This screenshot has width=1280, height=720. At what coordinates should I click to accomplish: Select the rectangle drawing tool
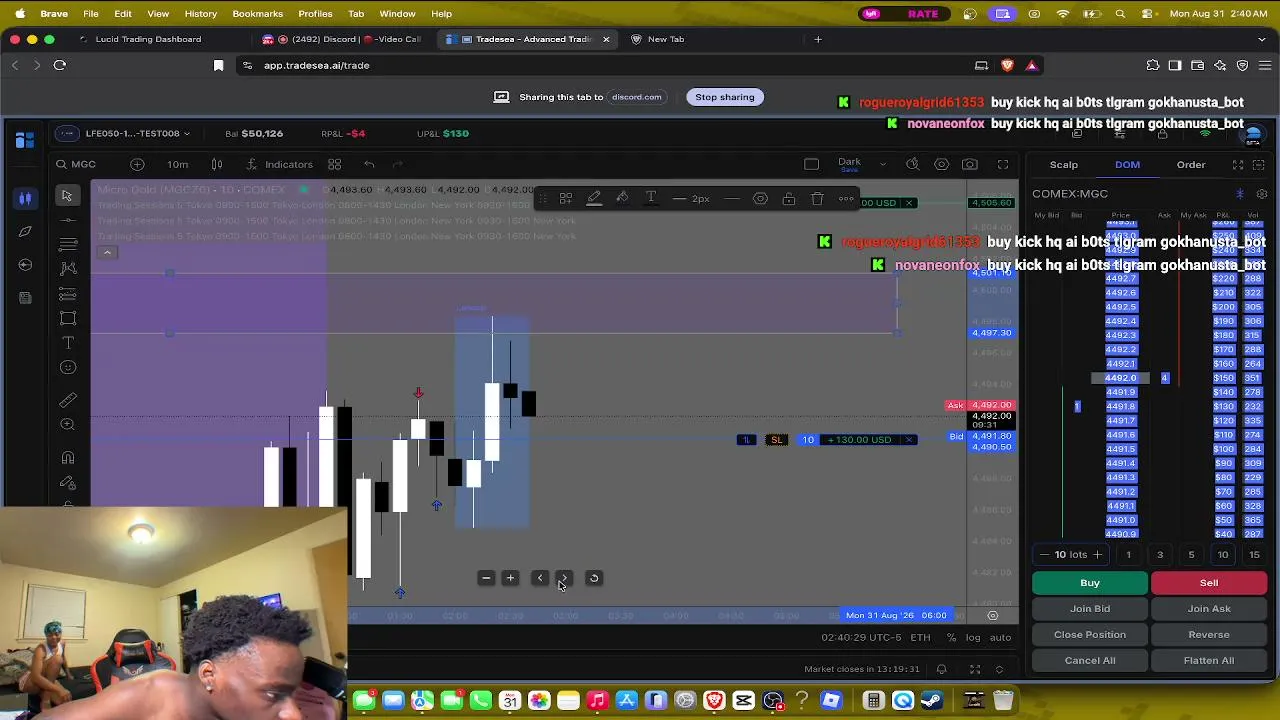pos(68,318)
